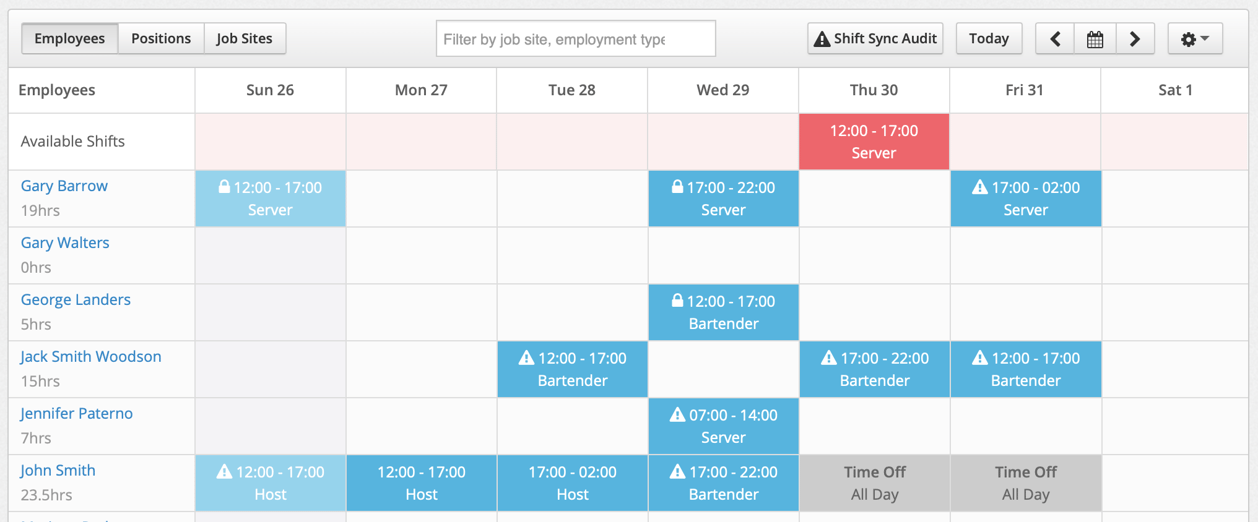Open Gary Walters employee link
Viewport: 1258px width, 522px height.
65,242
